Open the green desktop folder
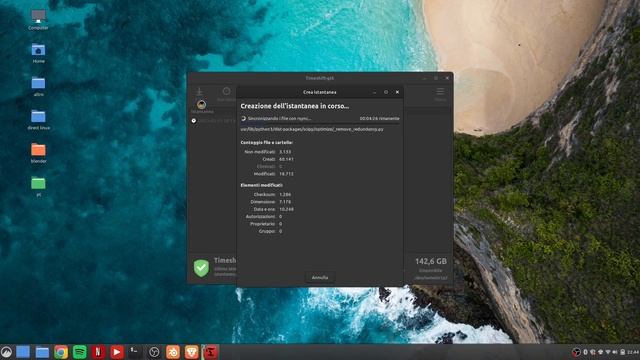Viewport: 640px width, 360px height. click(38, 187)
